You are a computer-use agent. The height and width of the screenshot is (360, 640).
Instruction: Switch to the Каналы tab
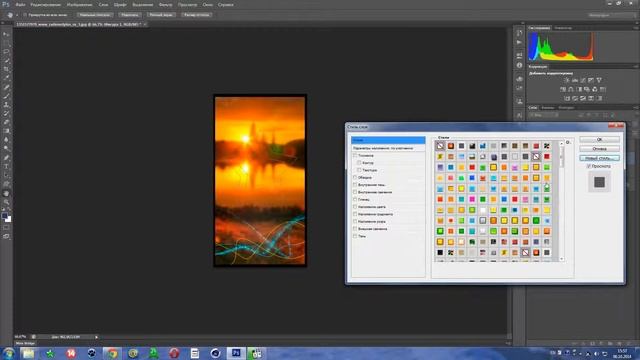click(x=547, y=108)
